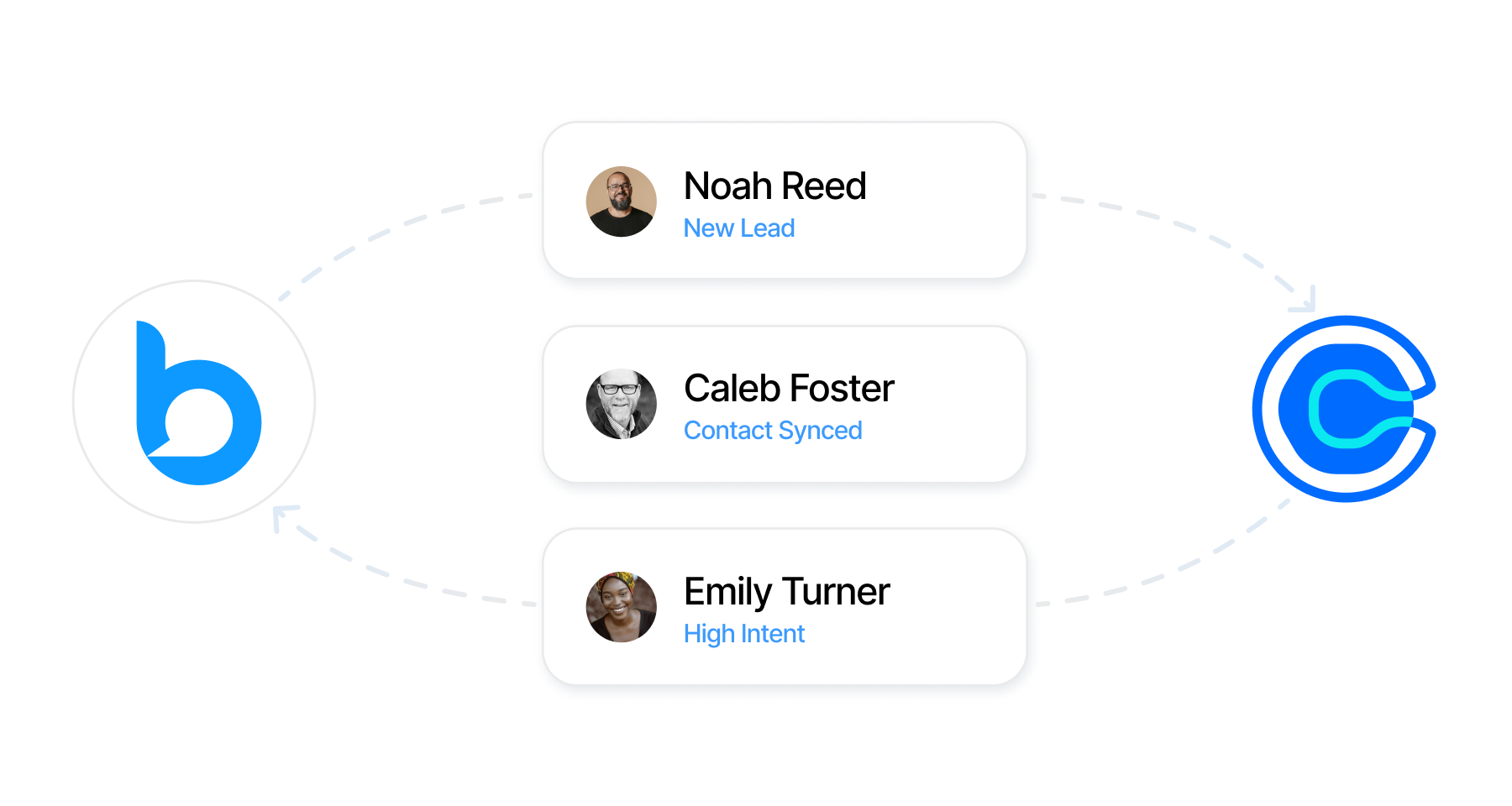Image resolution: width=1512 pixels, height=806 pixels.
Task: Click the 'Contact Synced' status label
Action: click(773, 431)
